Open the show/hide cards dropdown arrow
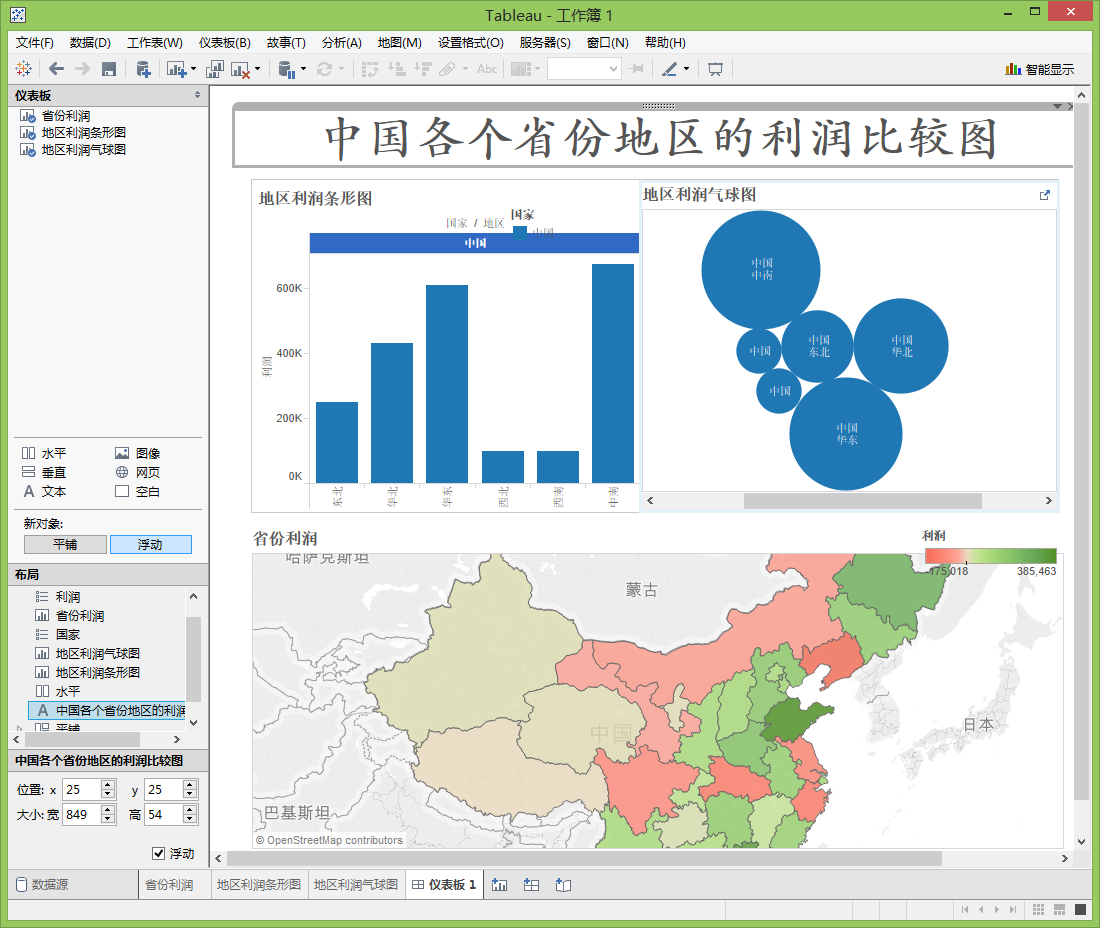1100x928 pixels. [537, 69]
